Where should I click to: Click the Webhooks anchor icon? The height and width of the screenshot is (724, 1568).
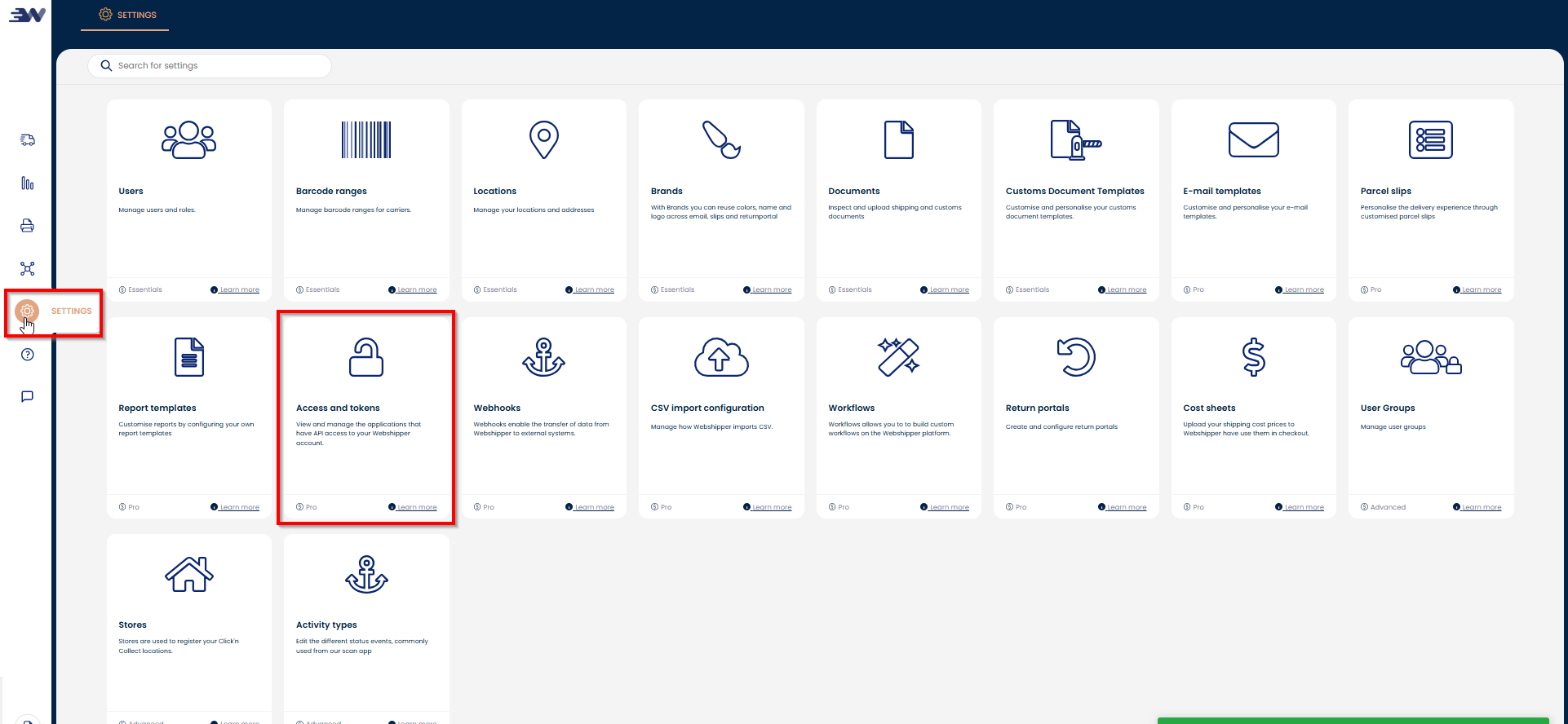click(x=543, y=357)
